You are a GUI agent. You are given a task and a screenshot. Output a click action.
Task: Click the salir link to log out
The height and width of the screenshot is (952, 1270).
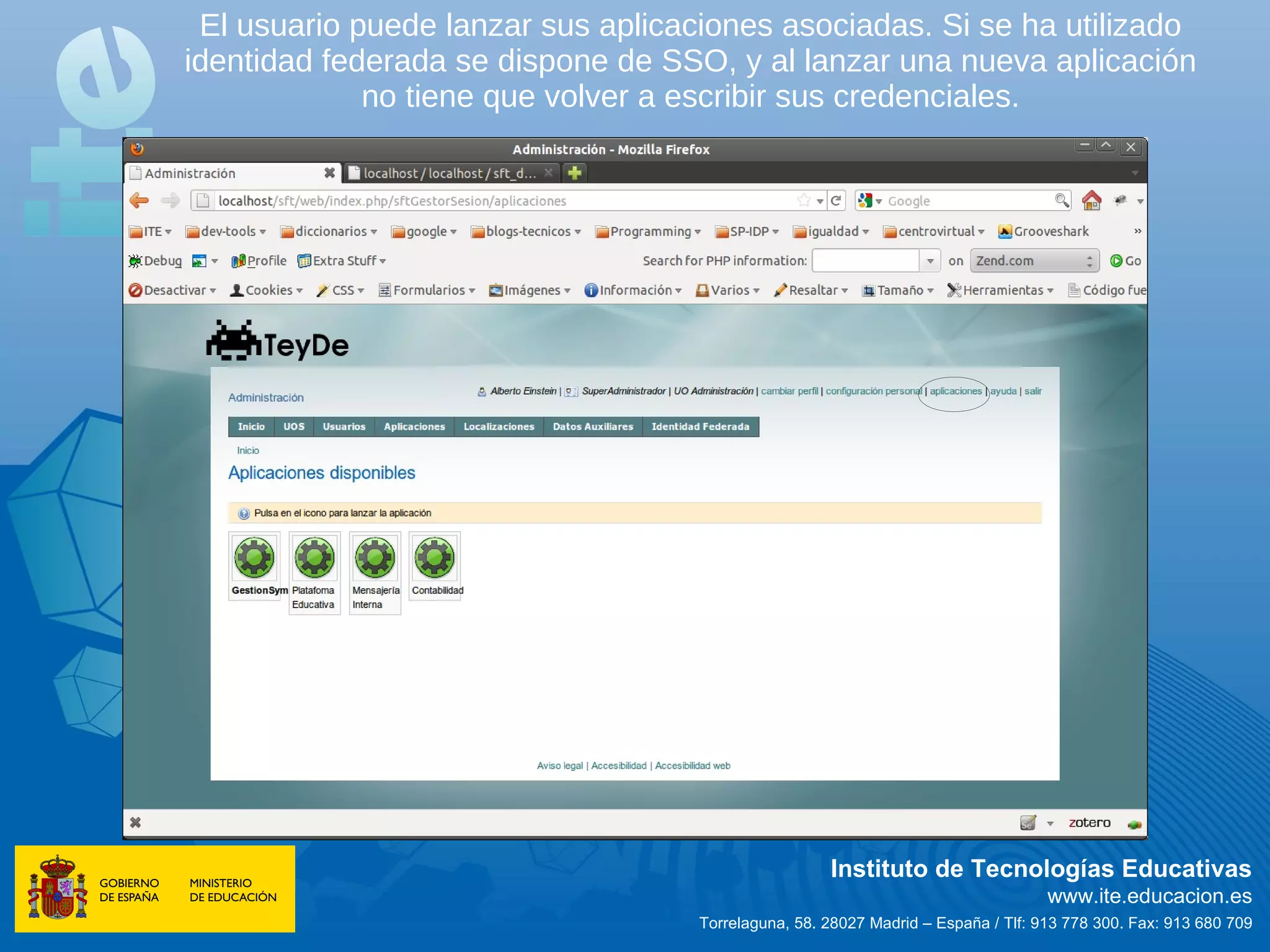tap(1033, 391)
